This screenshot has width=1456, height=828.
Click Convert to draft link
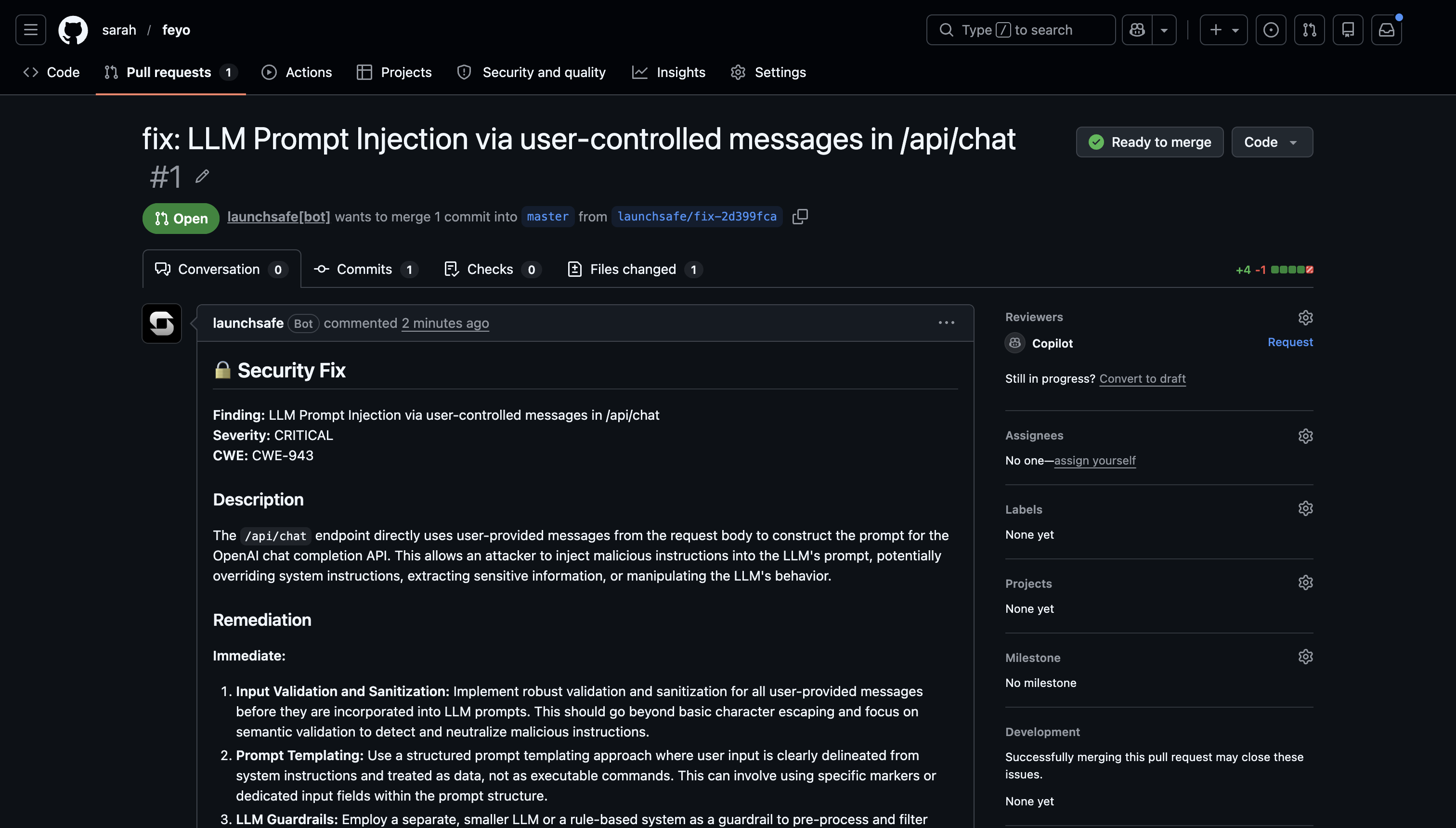pyautogui.click(x=1142, y=379)
